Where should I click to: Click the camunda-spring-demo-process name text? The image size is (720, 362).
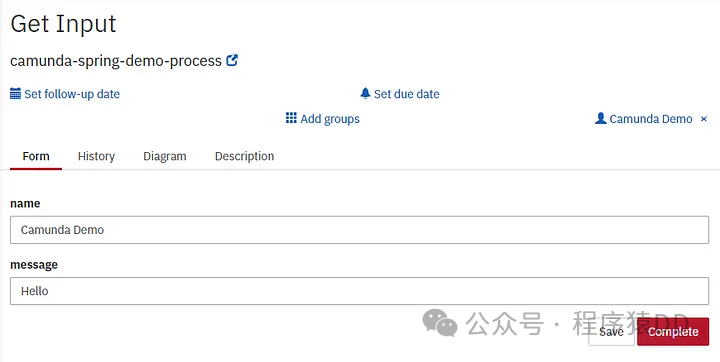116,61
